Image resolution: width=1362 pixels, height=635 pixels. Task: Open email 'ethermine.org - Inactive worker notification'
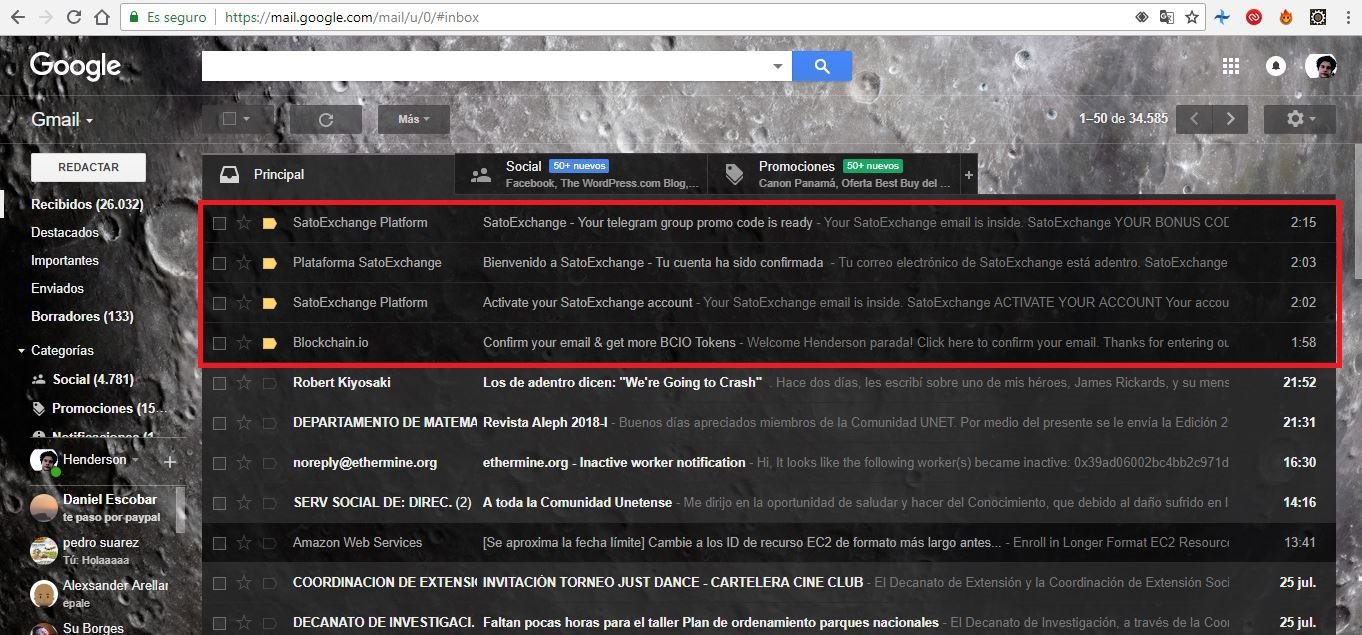[614, 463]
